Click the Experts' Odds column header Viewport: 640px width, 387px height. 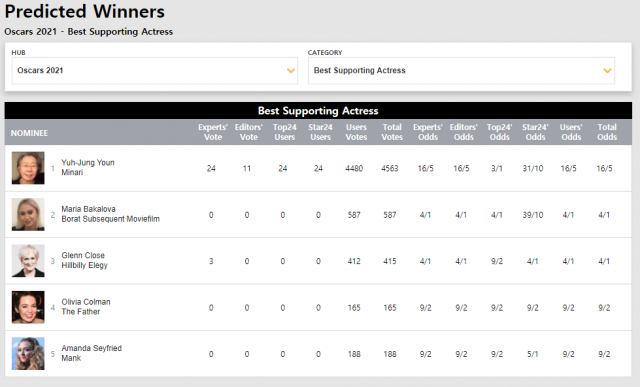tap(428, 132)
